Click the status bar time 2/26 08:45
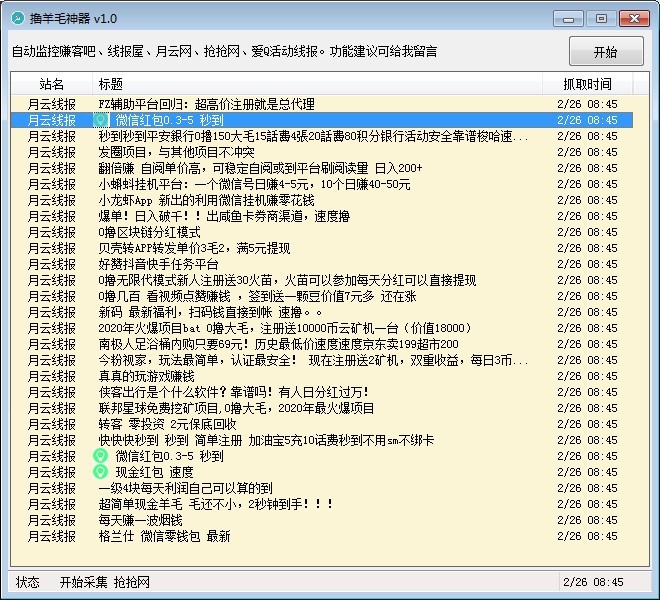This screenshot has height=600, width=660. pyautogui.click(x=593, y=582)
